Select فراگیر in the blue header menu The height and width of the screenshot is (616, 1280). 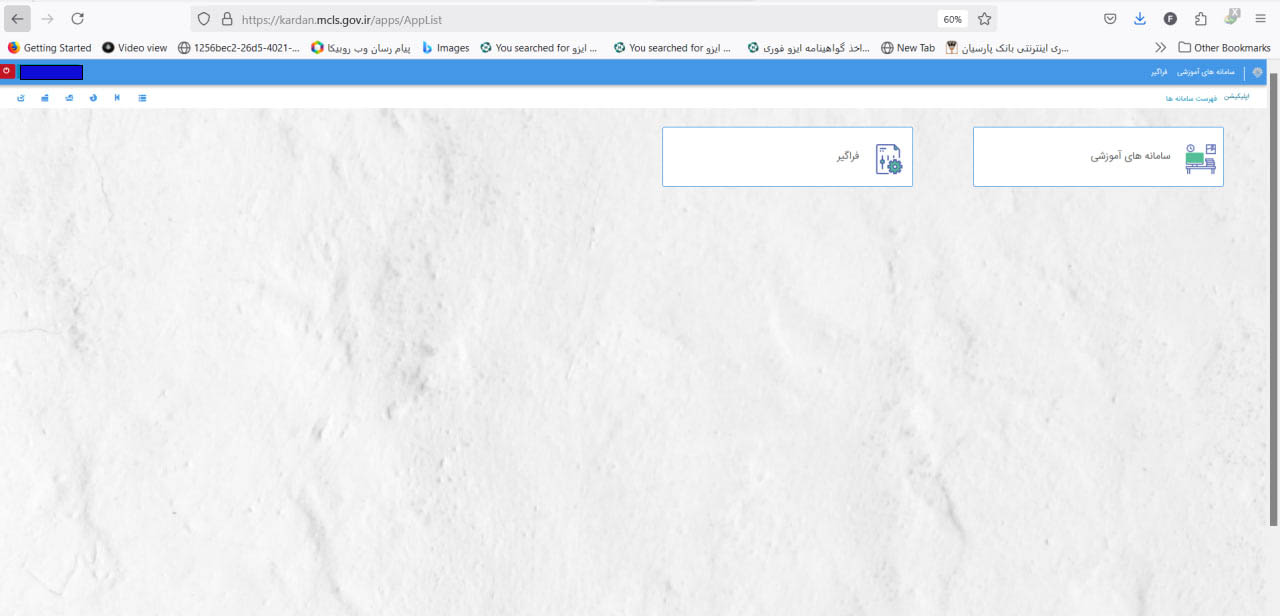1159,72
